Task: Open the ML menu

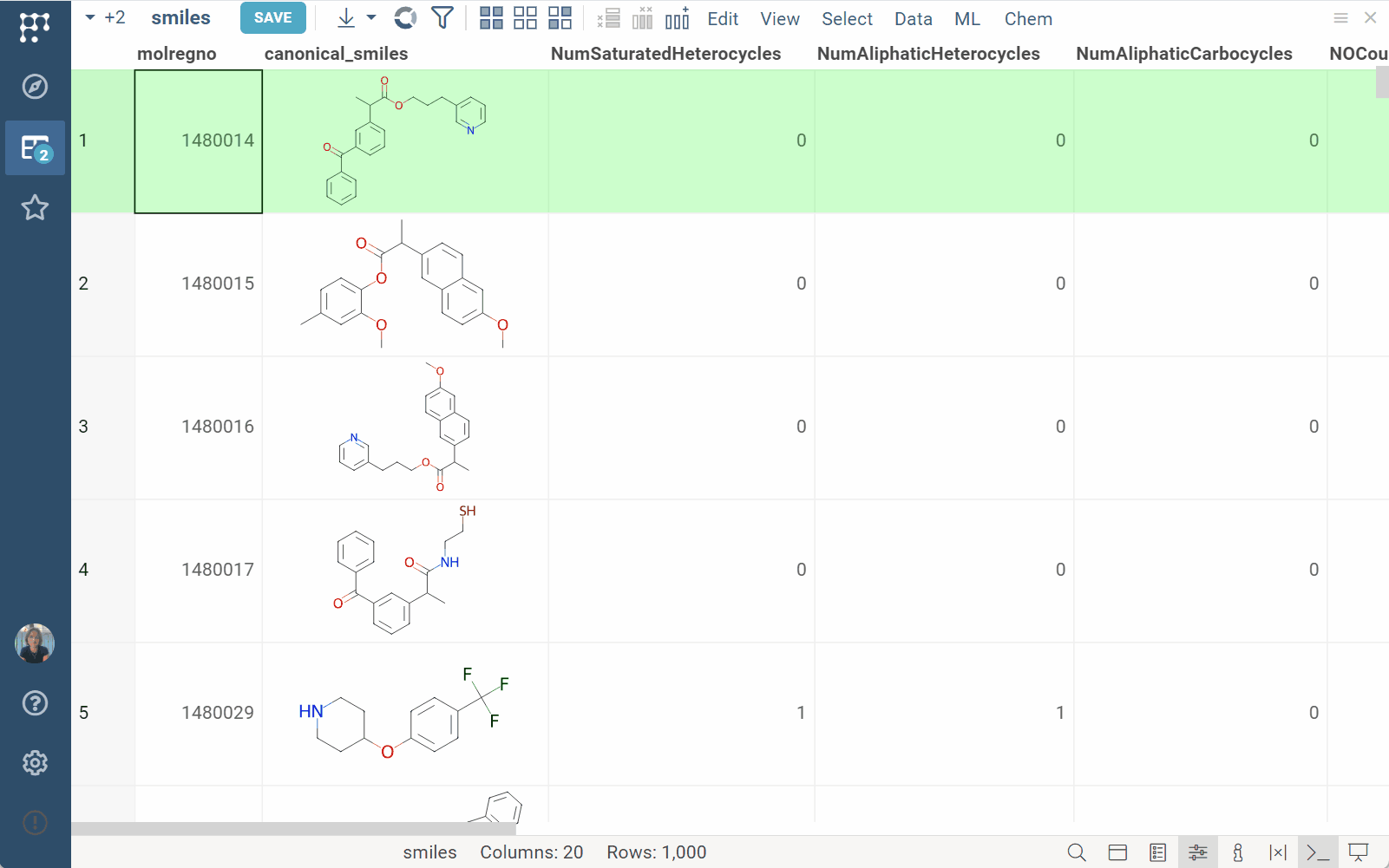Action: click(x=966, y=19)
